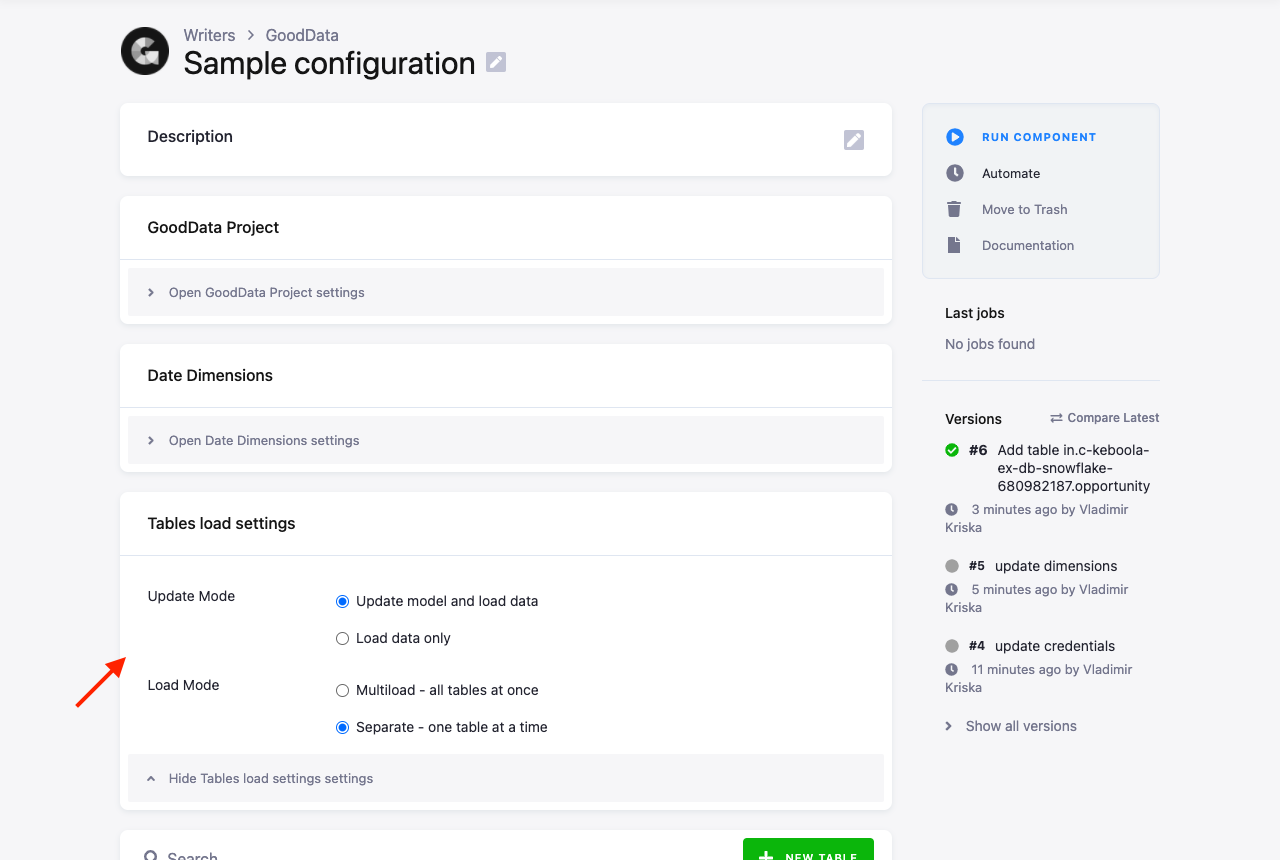This screenshot has height=860, width=1280.
Task: Go to Writers breadcrumb
Action: (209, 35)
